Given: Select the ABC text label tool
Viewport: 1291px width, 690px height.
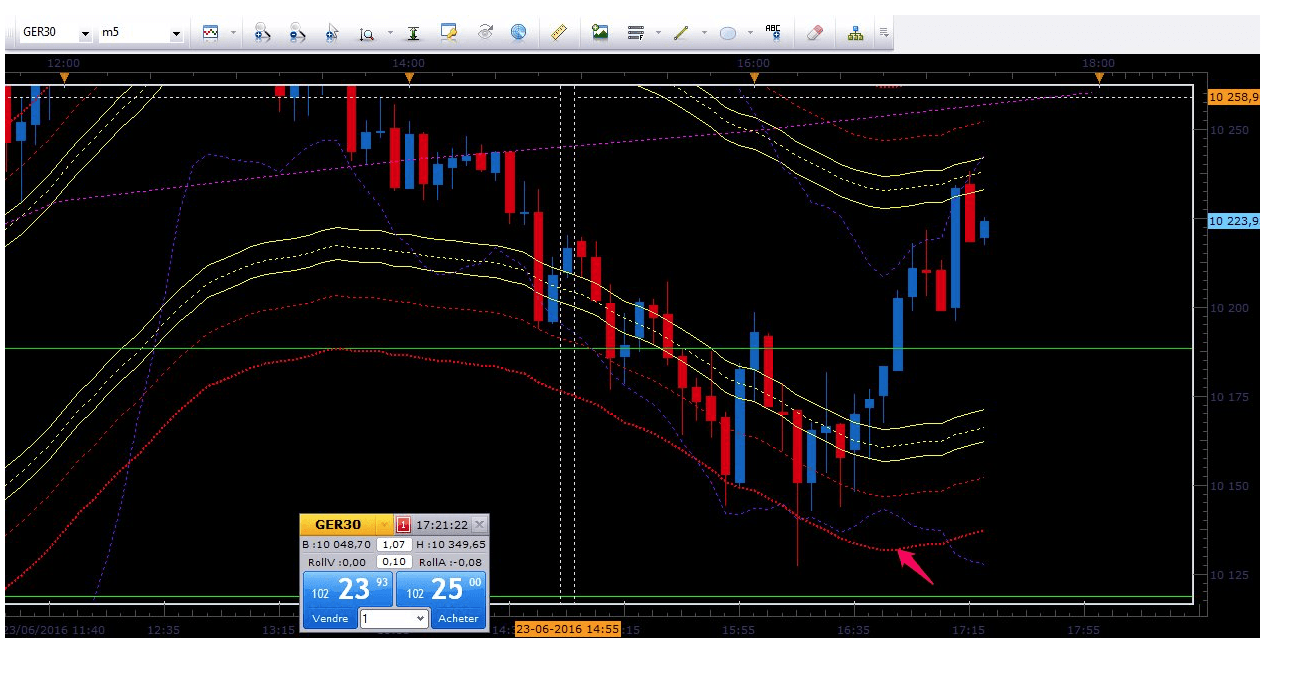Looking at the screenshot, I should pos(773,32).
